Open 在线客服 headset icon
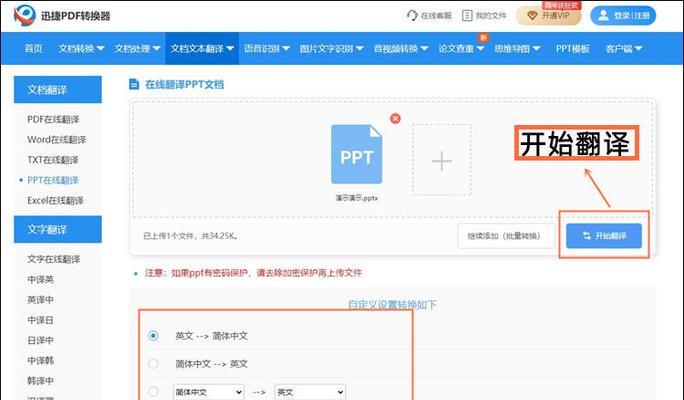This screenshot has height=400, width=684. 412,16
